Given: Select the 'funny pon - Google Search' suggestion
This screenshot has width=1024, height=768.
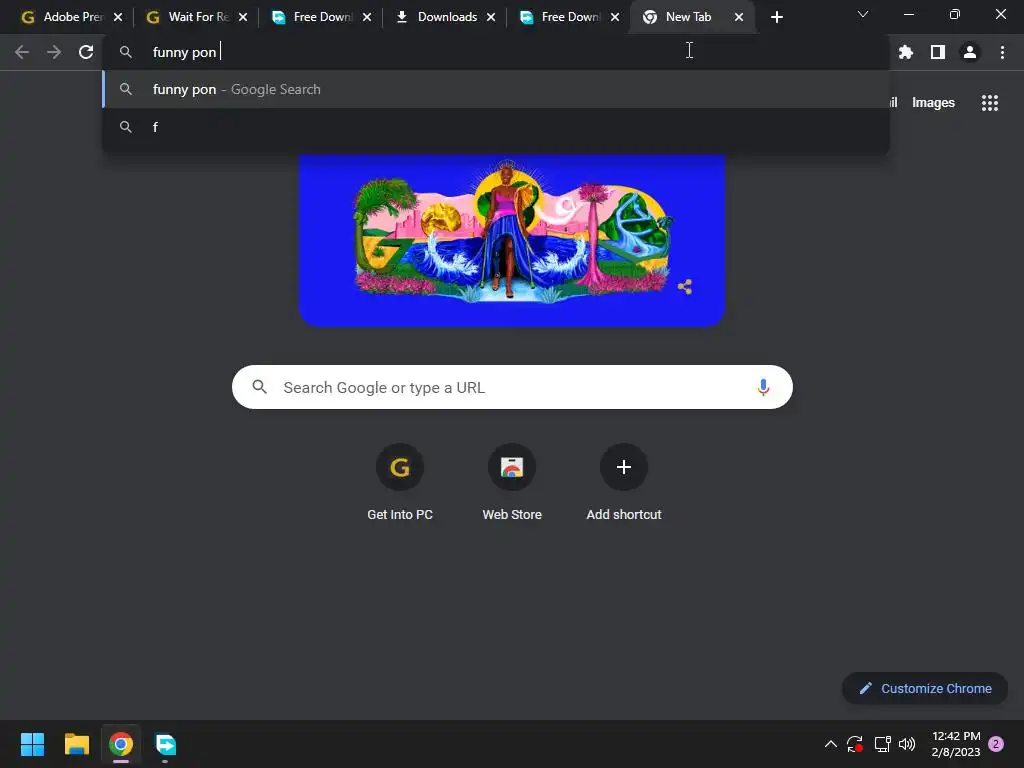Looking at the screenshot, I should [496, 89].
